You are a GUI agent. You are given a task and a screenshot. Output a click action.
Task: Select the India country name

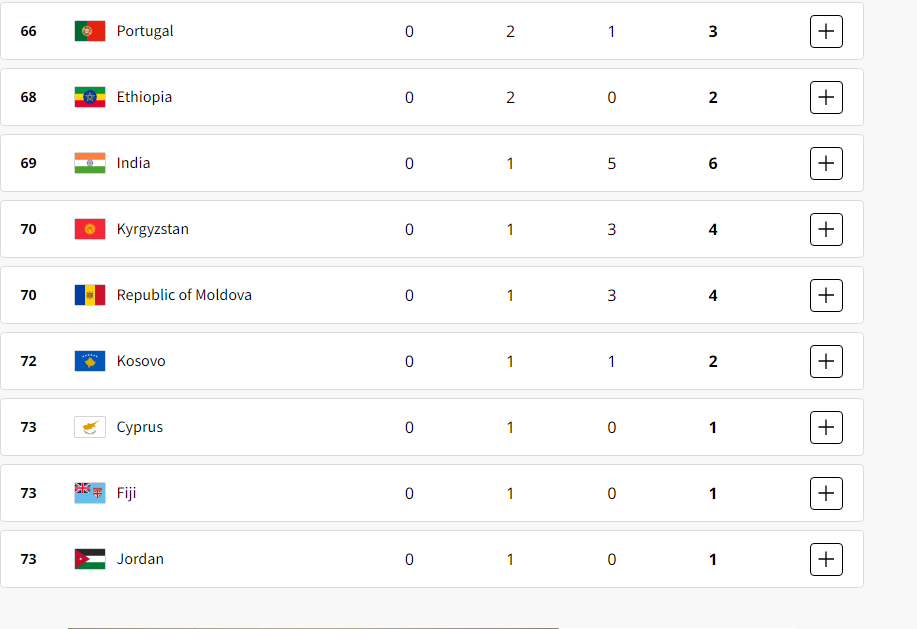coord(133,163)
